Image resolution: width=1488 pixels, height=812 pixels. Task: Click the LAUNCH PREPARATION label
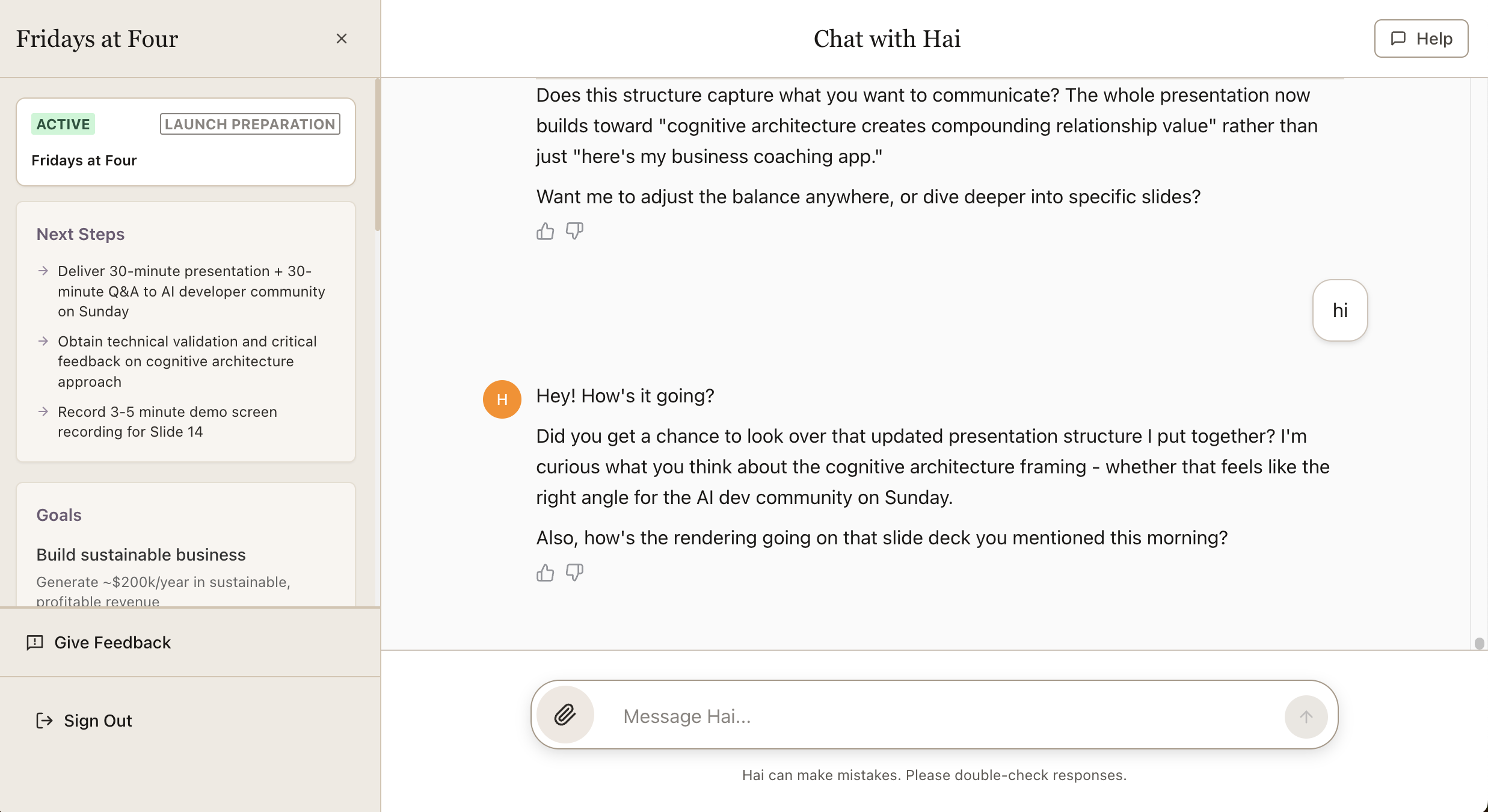tap(249, 124)
